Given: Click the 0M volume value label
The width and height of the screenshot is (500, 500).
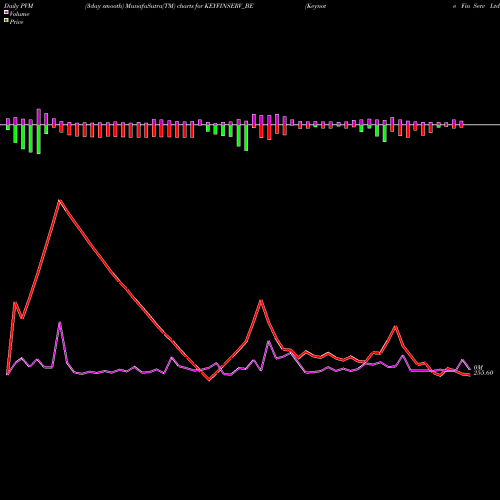Looking at the screenshot, I should [x=478, y=367].
